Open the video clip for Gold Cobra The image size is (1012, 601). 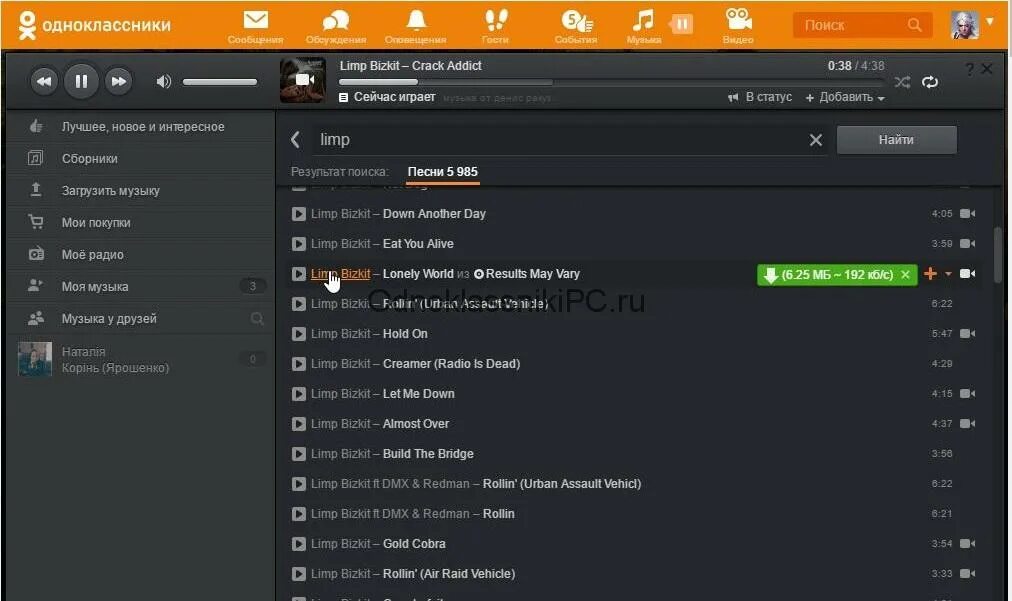(967, 544)
